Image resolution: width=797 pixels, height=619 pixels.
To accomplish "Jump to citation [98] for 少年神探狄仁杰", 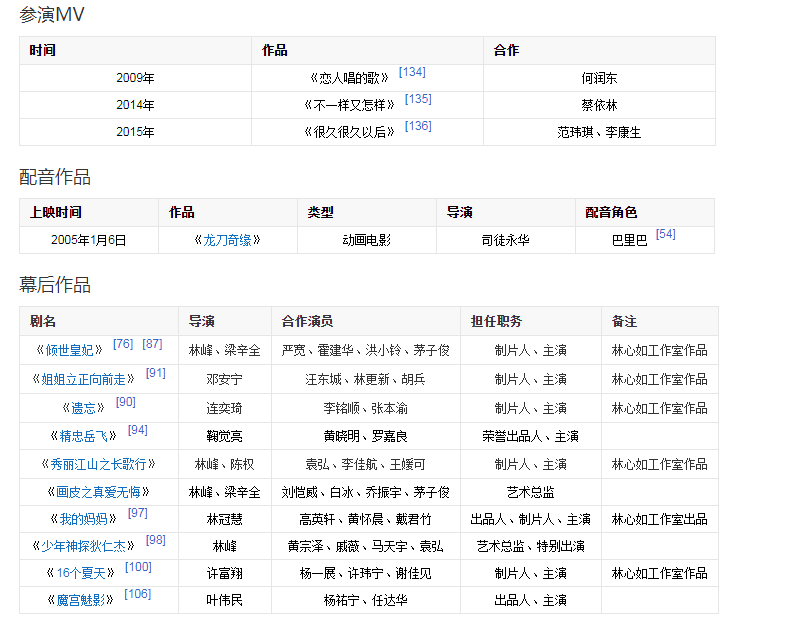I will click(155, 540).
